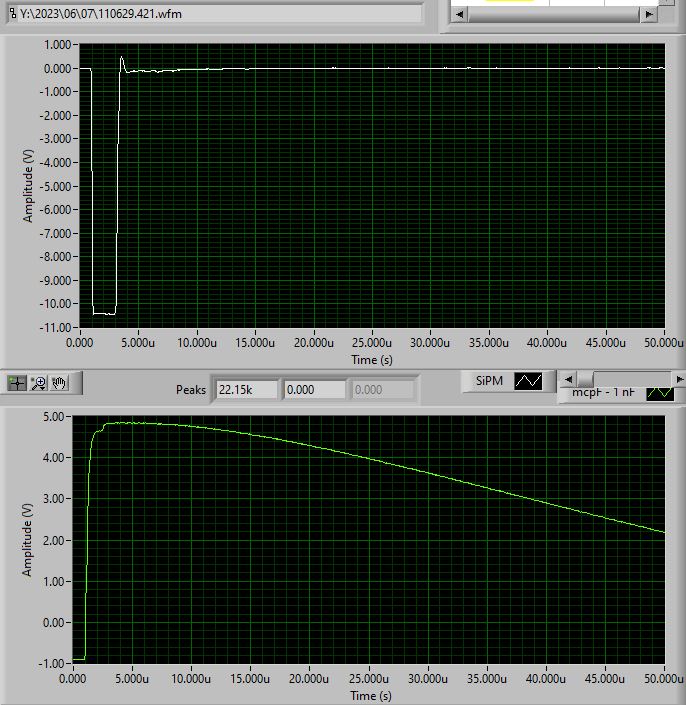The image size is (686, 705).
Task: Click the Peaks field showing 22.15k
Action: coord(246,389)
